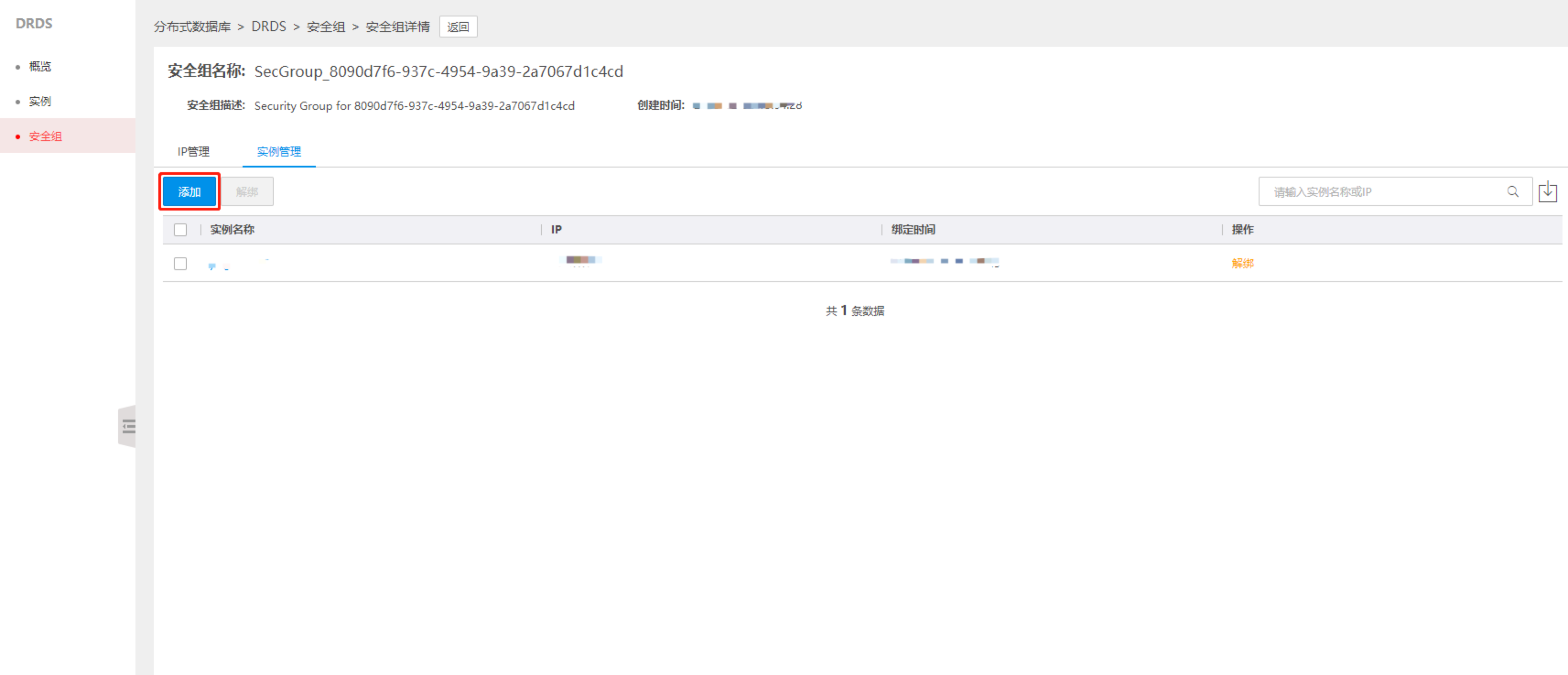Click the 分布式数据库 breadcrumb
Screen dimensions: 1568x675
tap(192, 27)
